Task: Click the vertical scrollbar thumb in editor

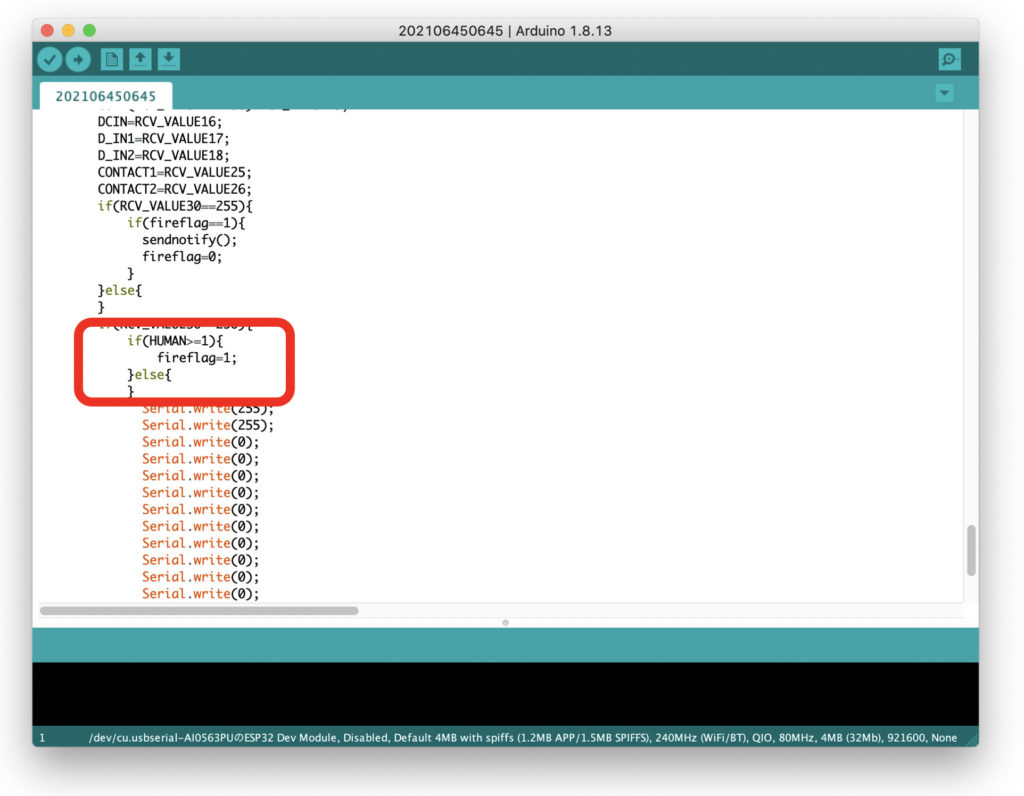Action: pyautogui.click(x=970, y=550)
